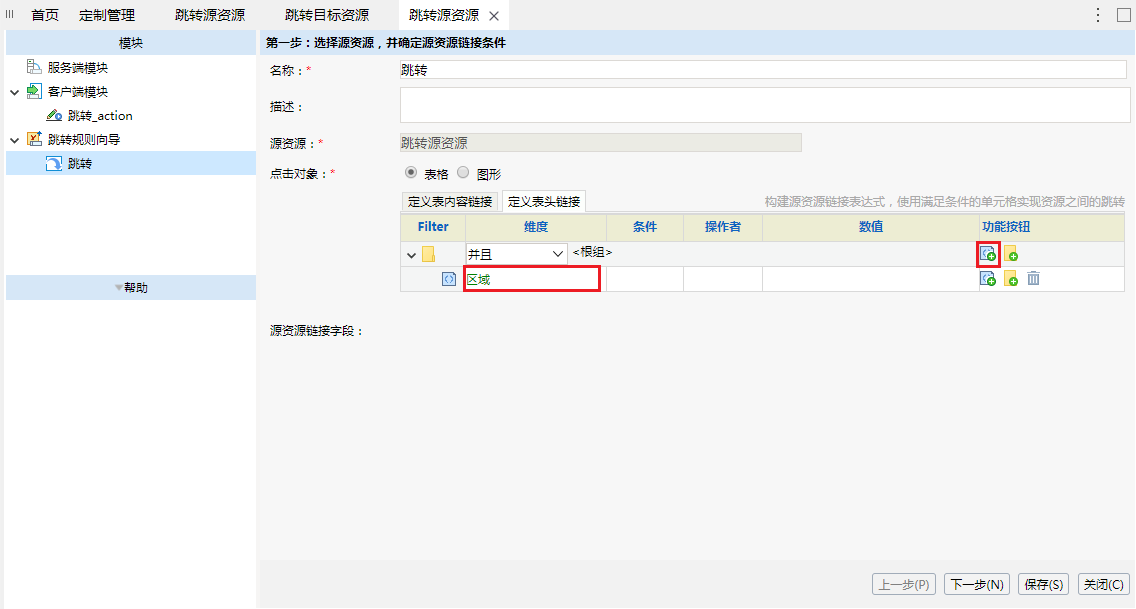Select 跳转_action tree item
The height and width of the screenshot is (609, 1136).
[100, 115]
